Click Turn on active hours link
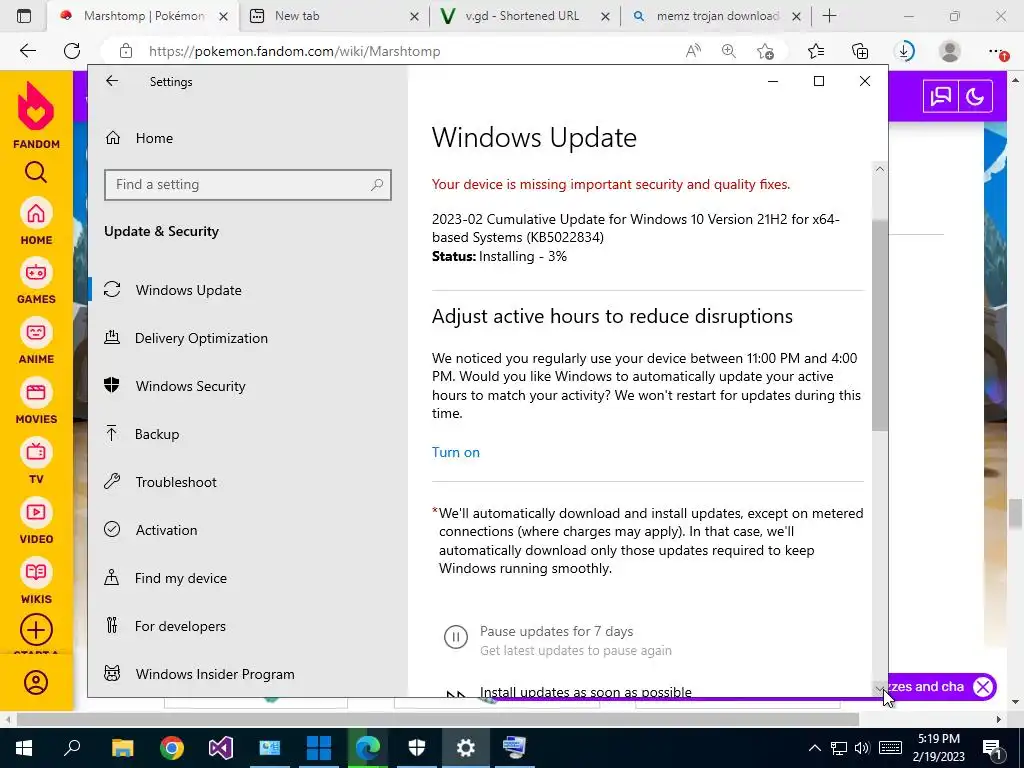The height and width of the screenshot is (768, 1024). (x=456, y=452)
